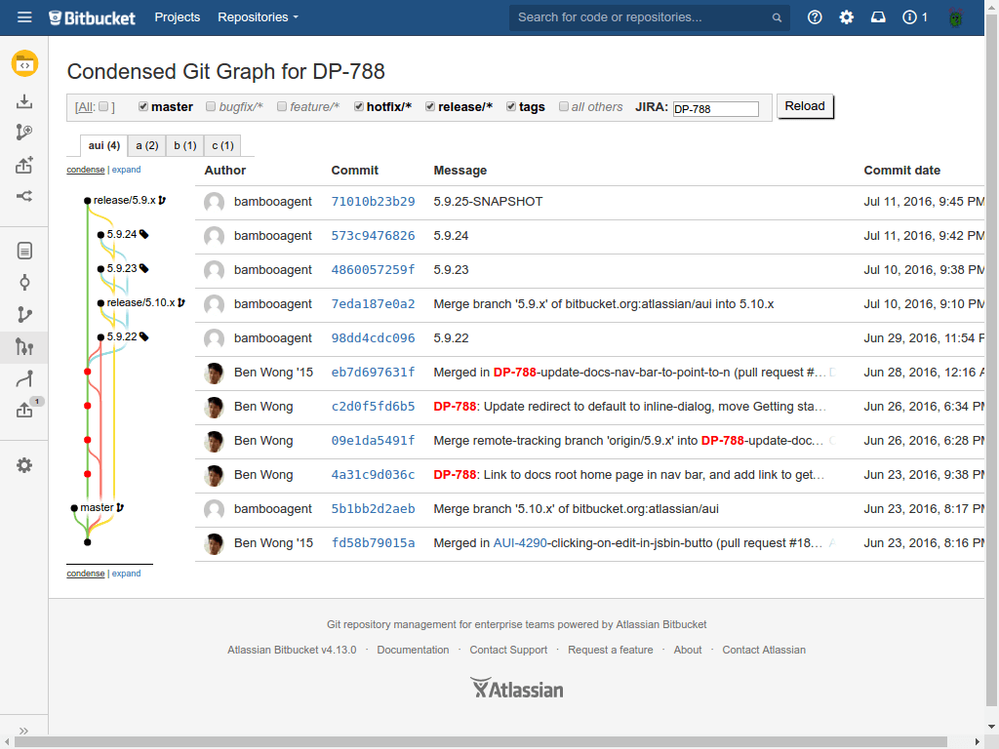Click in the JIRA key input field
999x749 pixels.
[715, 109]
